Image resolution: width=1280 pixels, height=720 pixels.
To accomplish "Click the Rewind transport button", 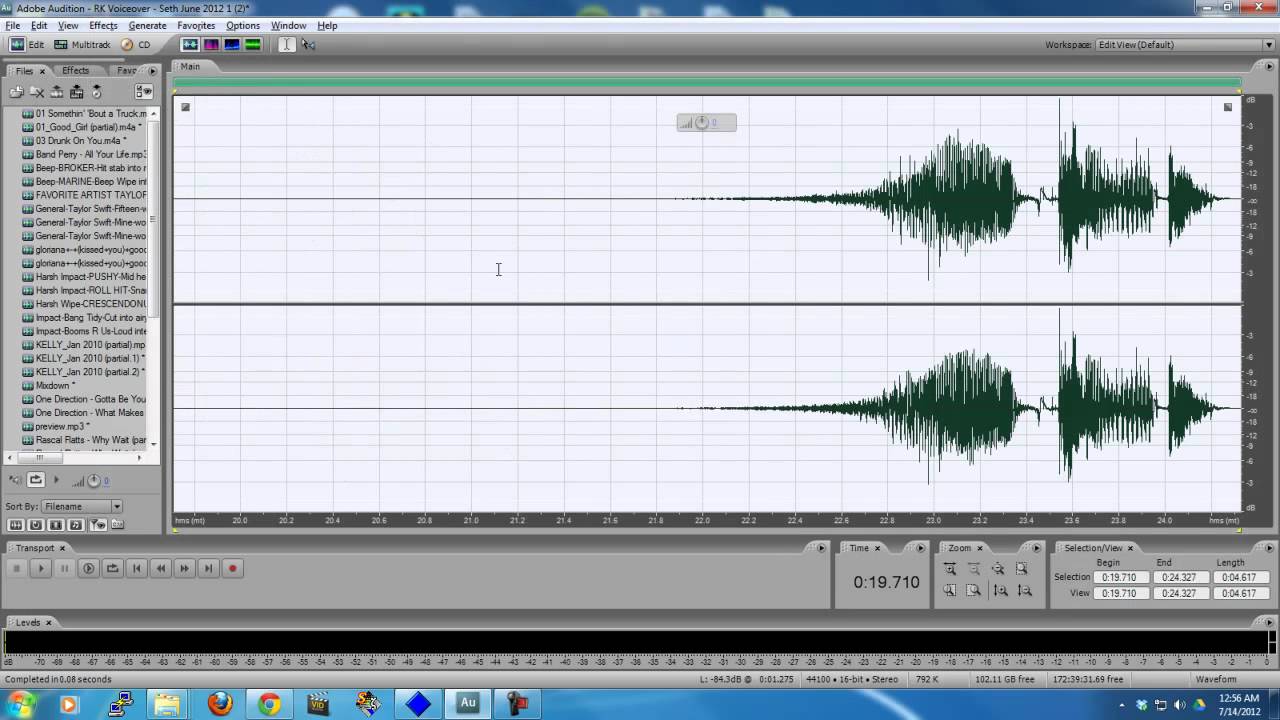I will tap(160, 568).
